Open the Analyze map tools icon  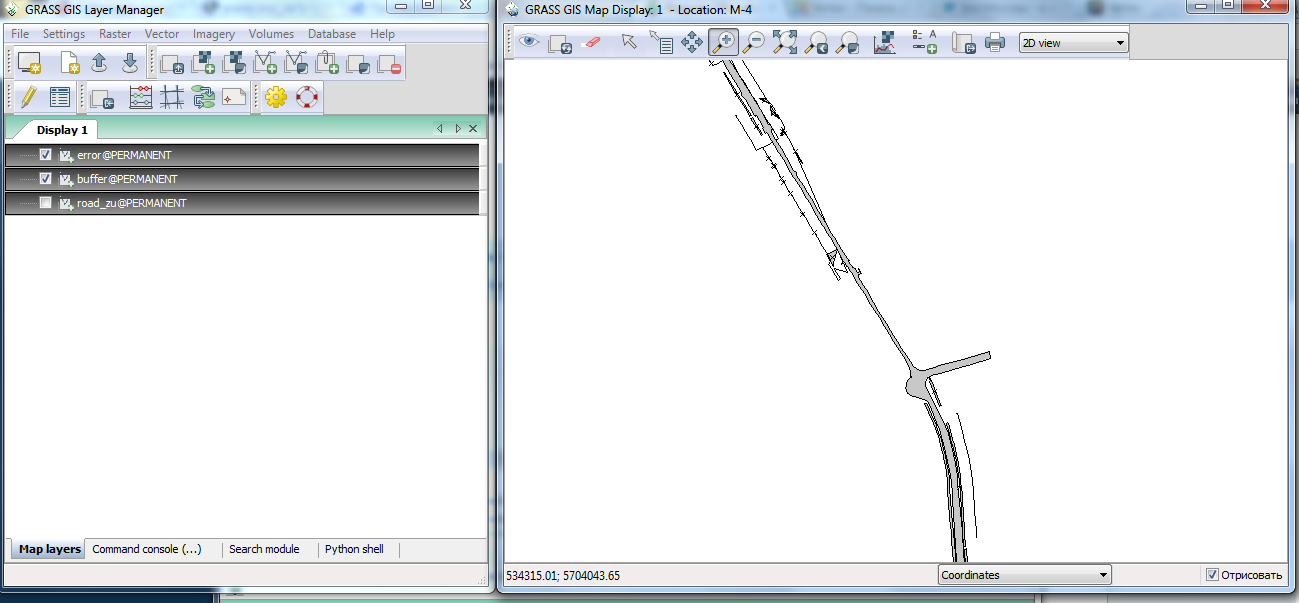[884, 43]
